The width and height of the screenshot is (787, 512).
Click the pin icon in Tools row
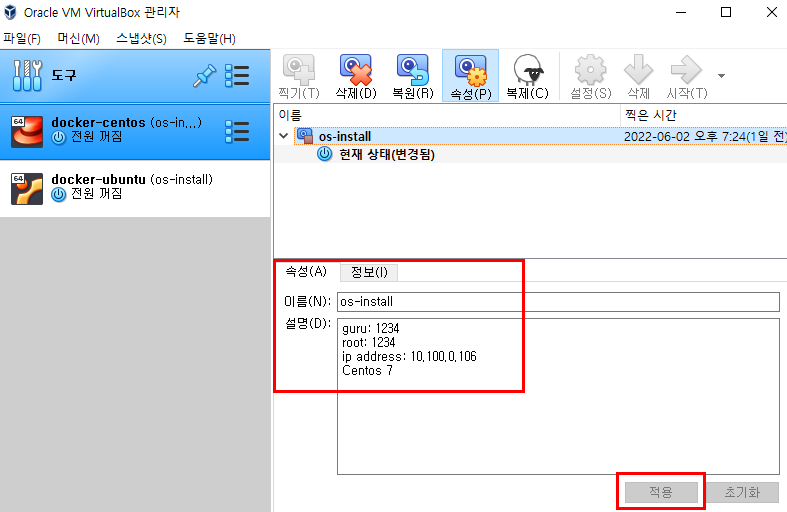(x=204, y=76)
